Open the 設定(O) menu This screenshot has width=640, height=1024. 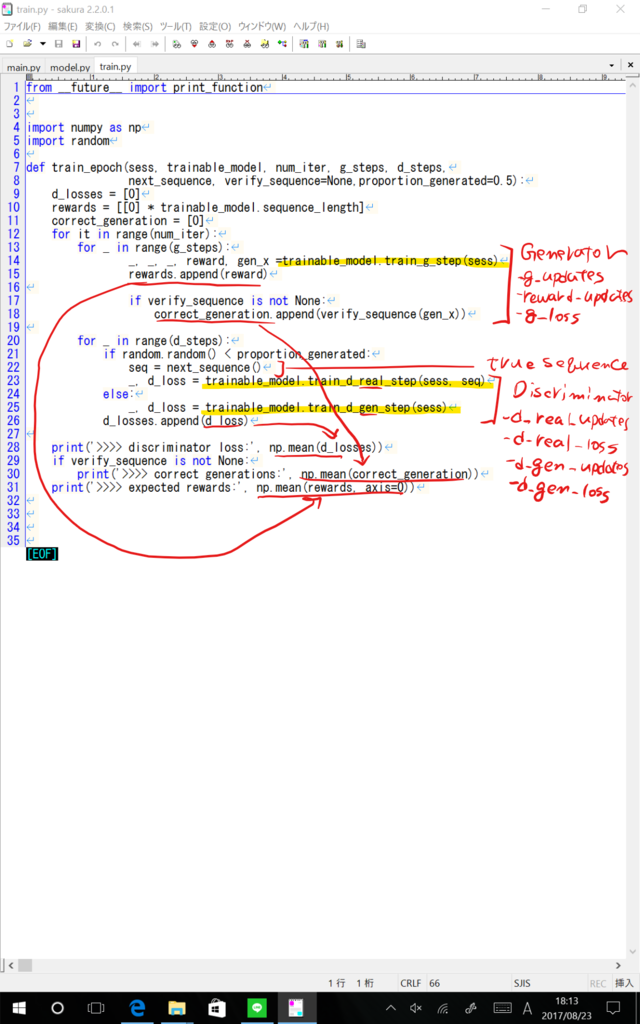click(215, 26)
